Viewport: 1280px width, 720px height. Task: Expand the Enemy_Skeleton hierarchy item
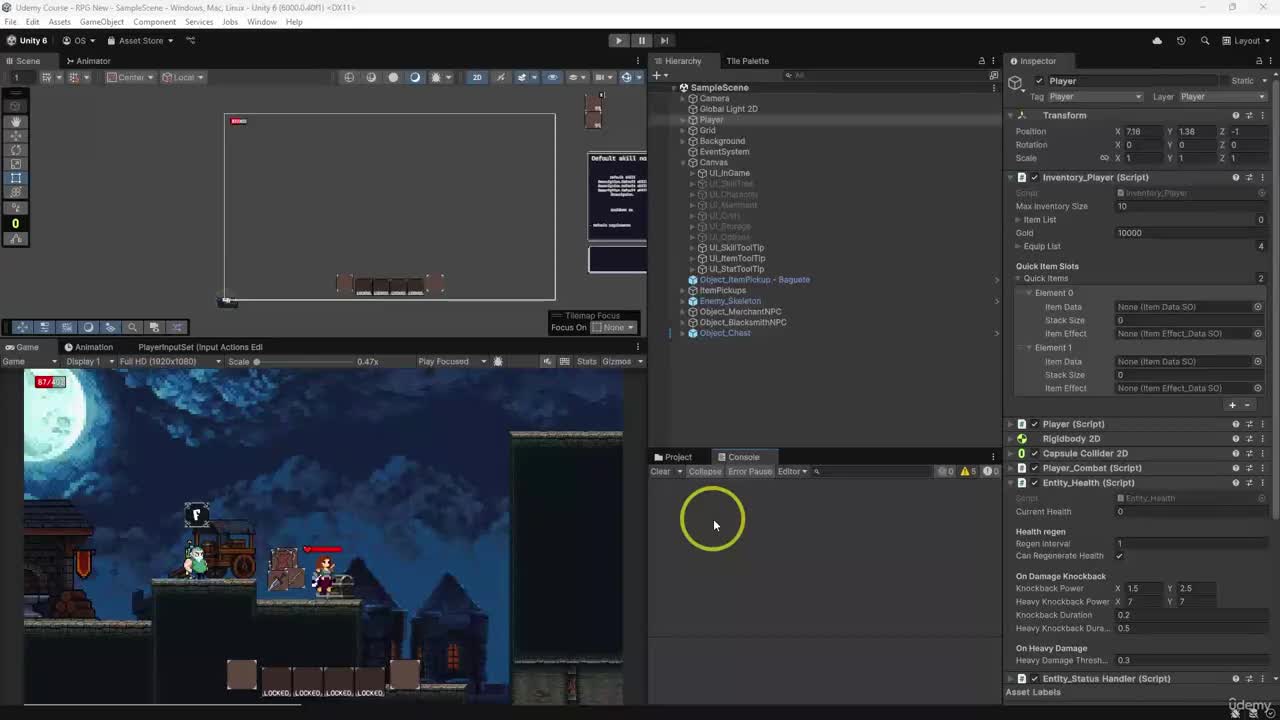pos(683,301)
